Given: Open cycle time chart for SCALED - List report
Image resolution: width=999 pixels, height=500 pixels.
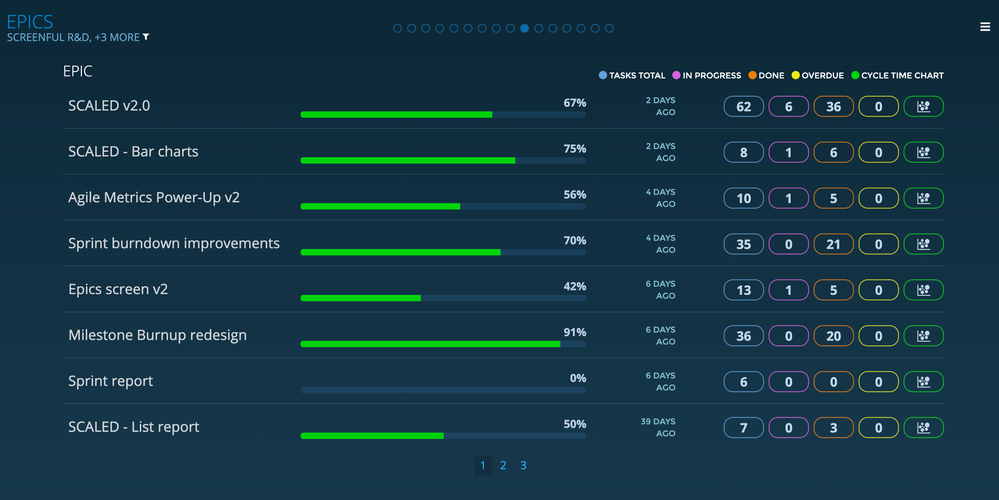Looking at the screenshot, I should point(923,427).
